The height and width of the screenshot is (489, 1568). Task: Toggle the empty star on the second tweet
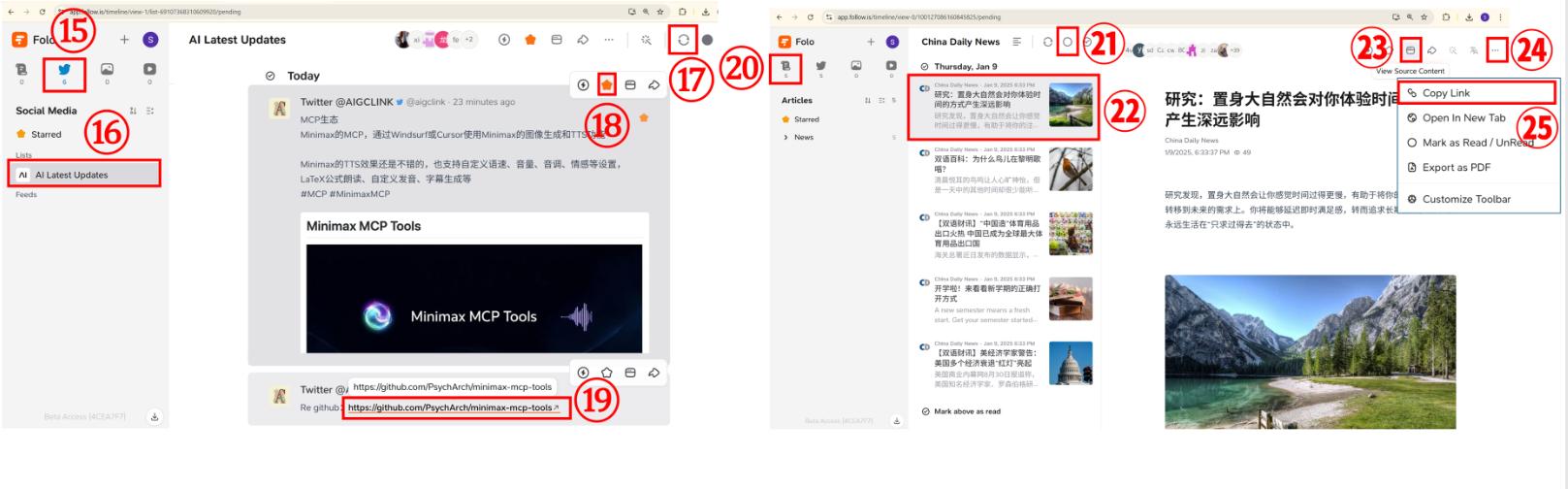607,373
